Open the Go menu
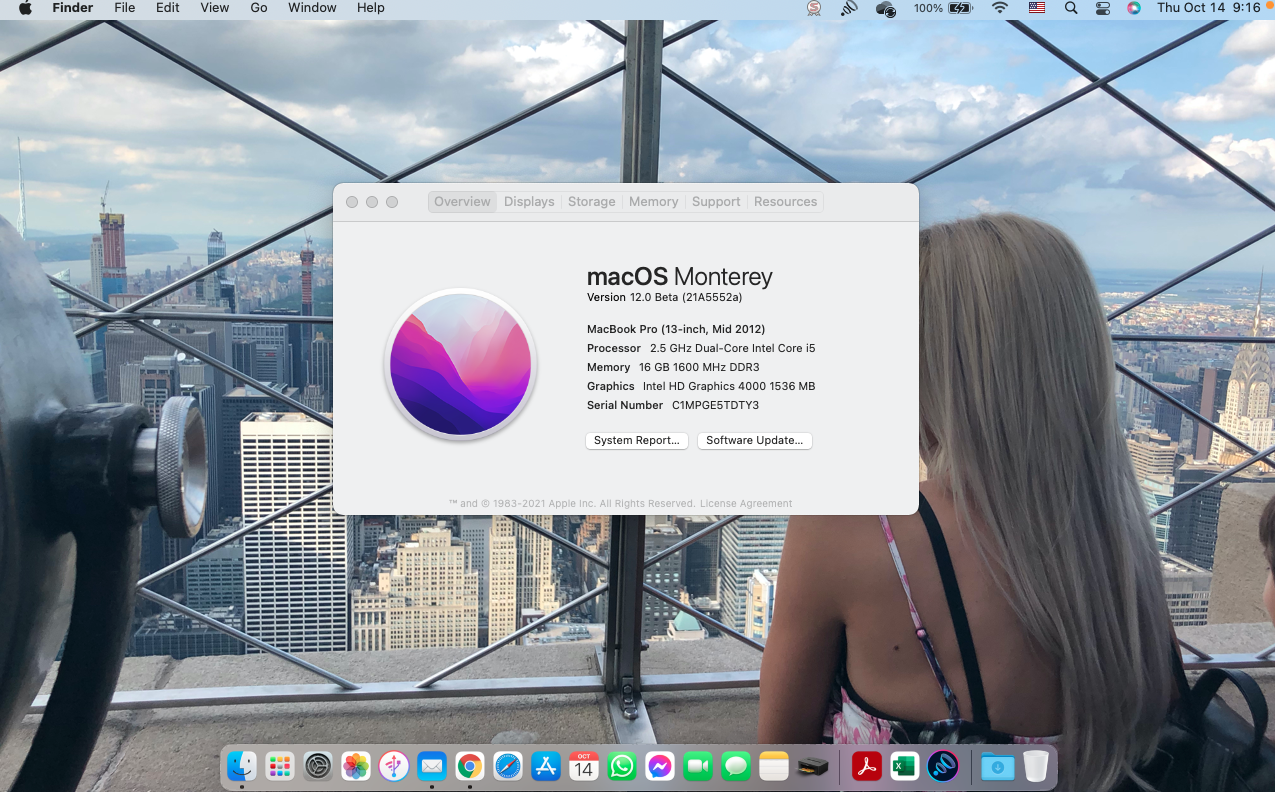The image size is (1275, 792). click(259, 8)
